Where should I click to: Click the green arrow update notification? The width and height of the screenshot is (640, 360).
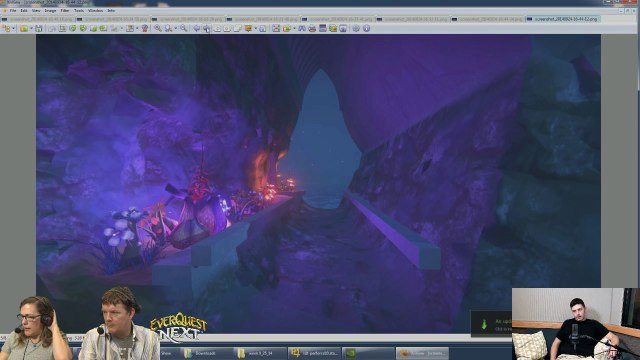pos(491,324)
